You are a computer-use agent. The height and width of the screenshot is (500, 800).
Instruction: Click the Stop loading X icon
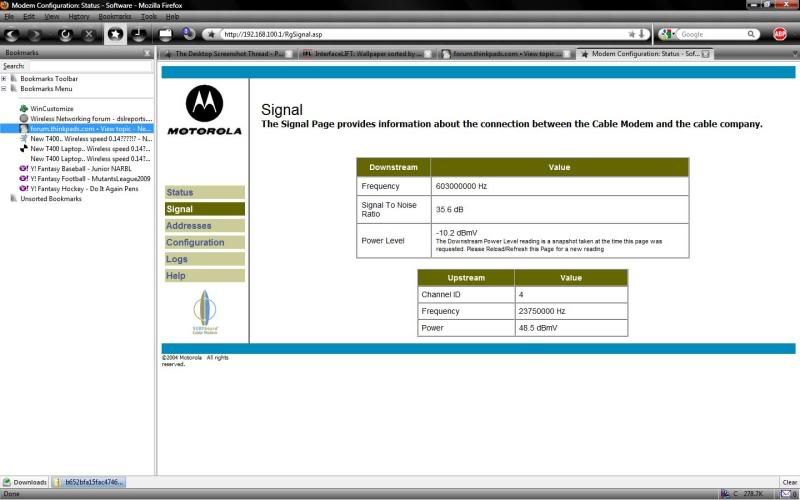pyautogui.click(x=89, y=34)
